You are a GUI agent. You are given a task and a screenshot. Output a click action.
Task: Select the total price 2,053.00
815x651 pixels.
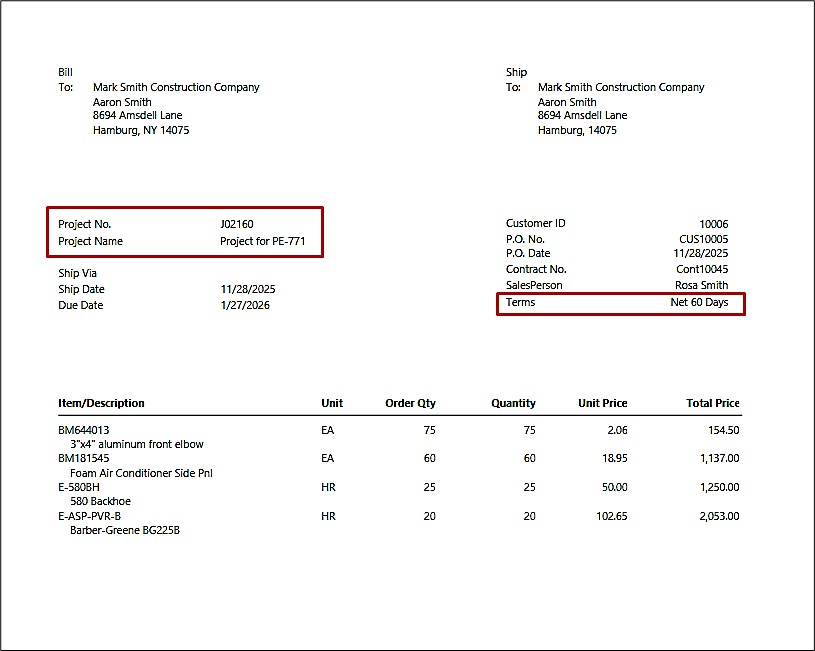tap(712, 516)
